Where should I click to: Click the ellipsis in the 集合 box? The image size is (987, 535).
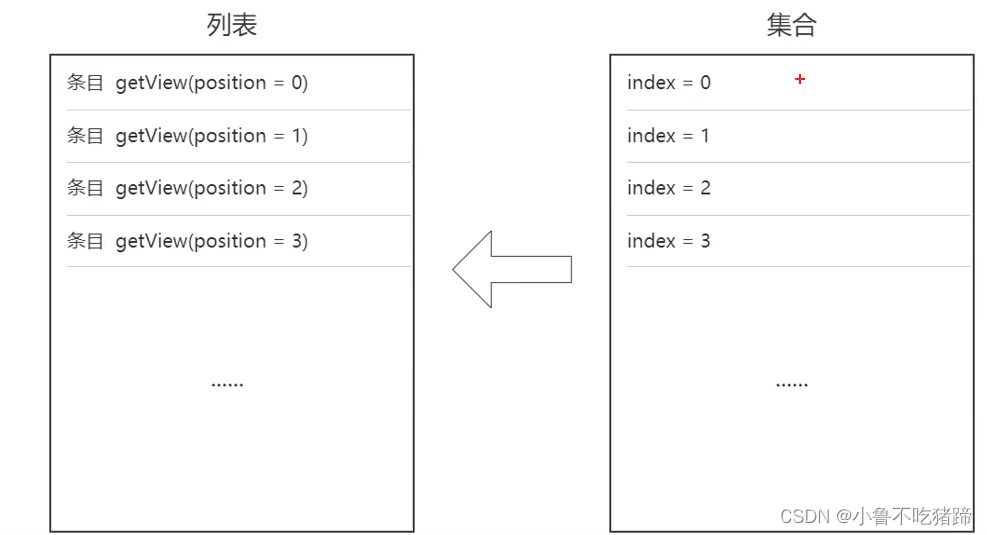791,384
